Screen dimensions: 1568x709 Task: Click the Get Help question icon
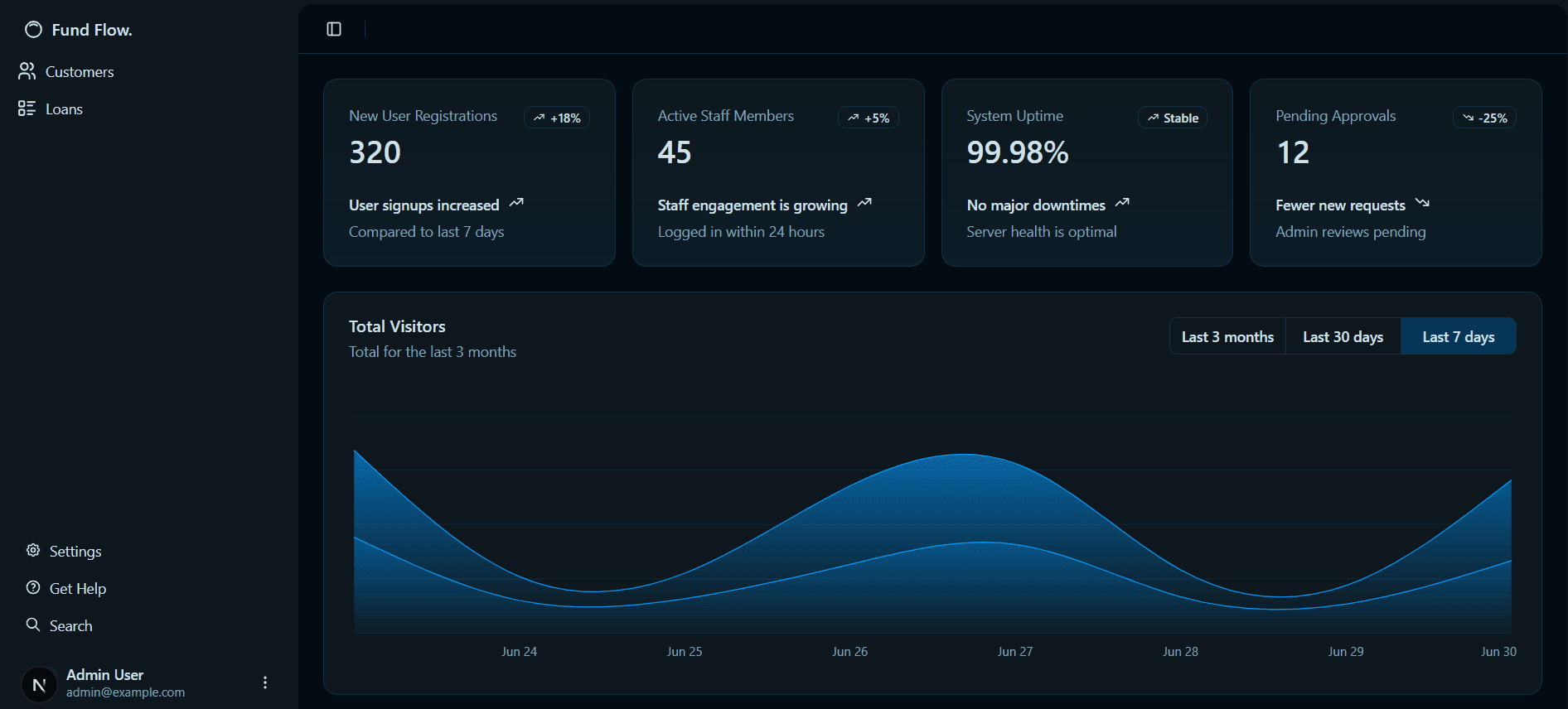(33, 588)
